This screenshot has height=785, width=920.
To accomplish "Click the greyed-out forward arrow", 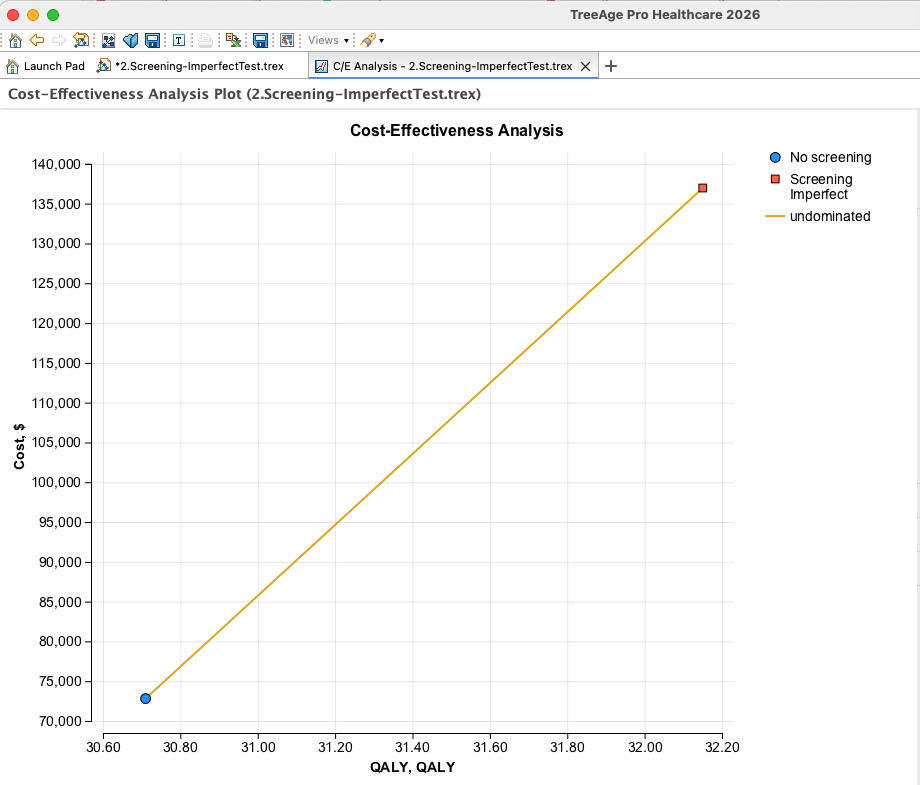I will 59,40.
